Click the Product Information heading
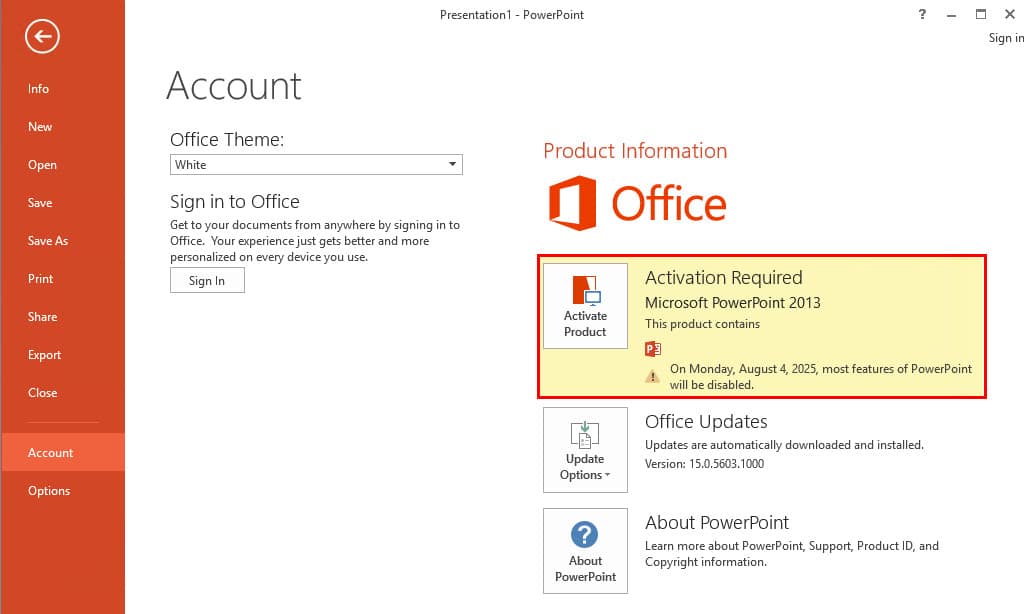The height and width of the screenshot is (614, 1024). point(635,151)
